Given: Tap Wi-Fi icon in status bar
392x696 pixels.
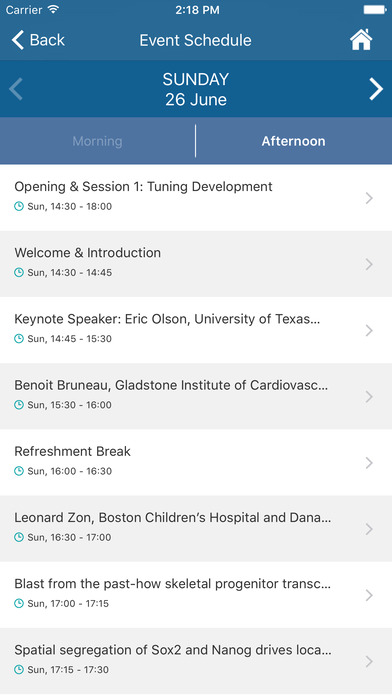Looking at the screenshot, I should [x=54, y=10].
